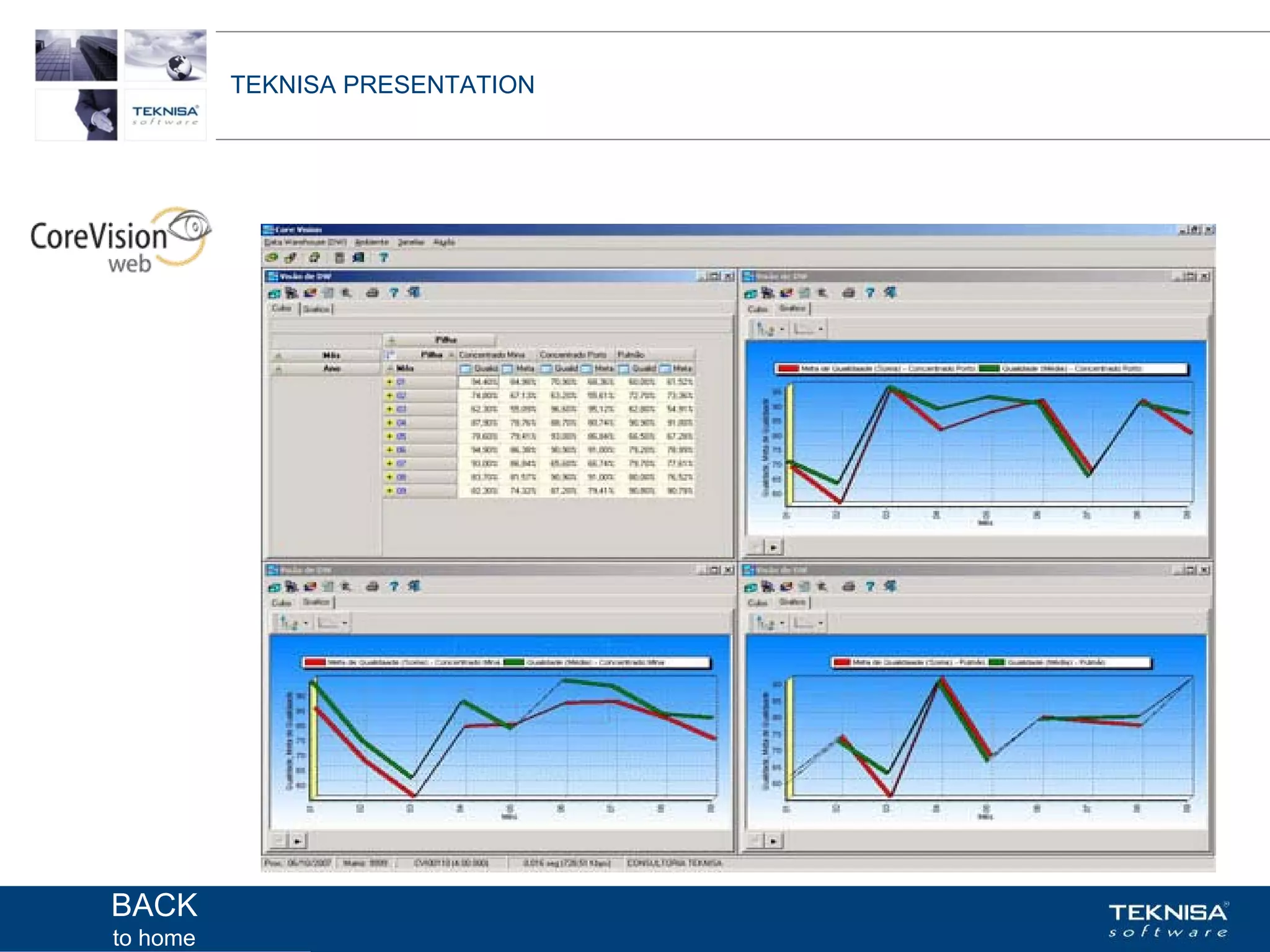Click the Ano dimension button in left panel
The height and width of the screenshot is (952, 1270).
click(325, 369)
